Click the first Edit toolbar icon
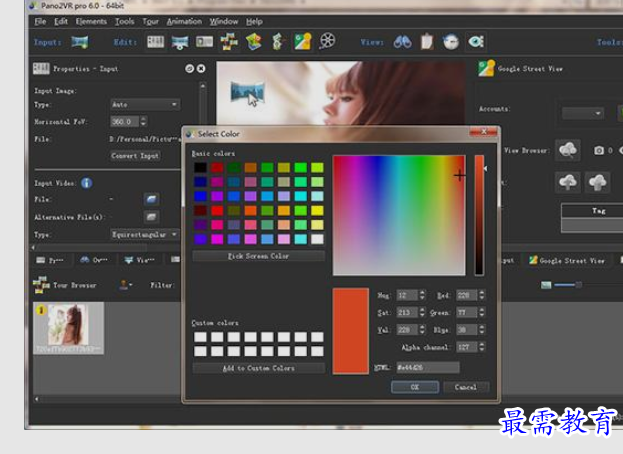 tap(155, 41)
